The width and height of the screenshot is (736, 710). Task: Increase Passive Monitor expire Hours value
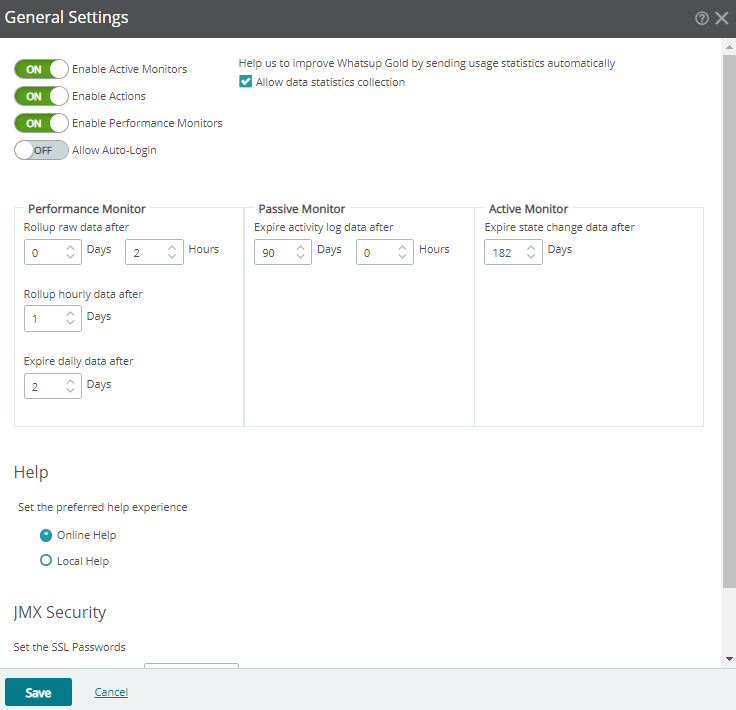(402, 247)
